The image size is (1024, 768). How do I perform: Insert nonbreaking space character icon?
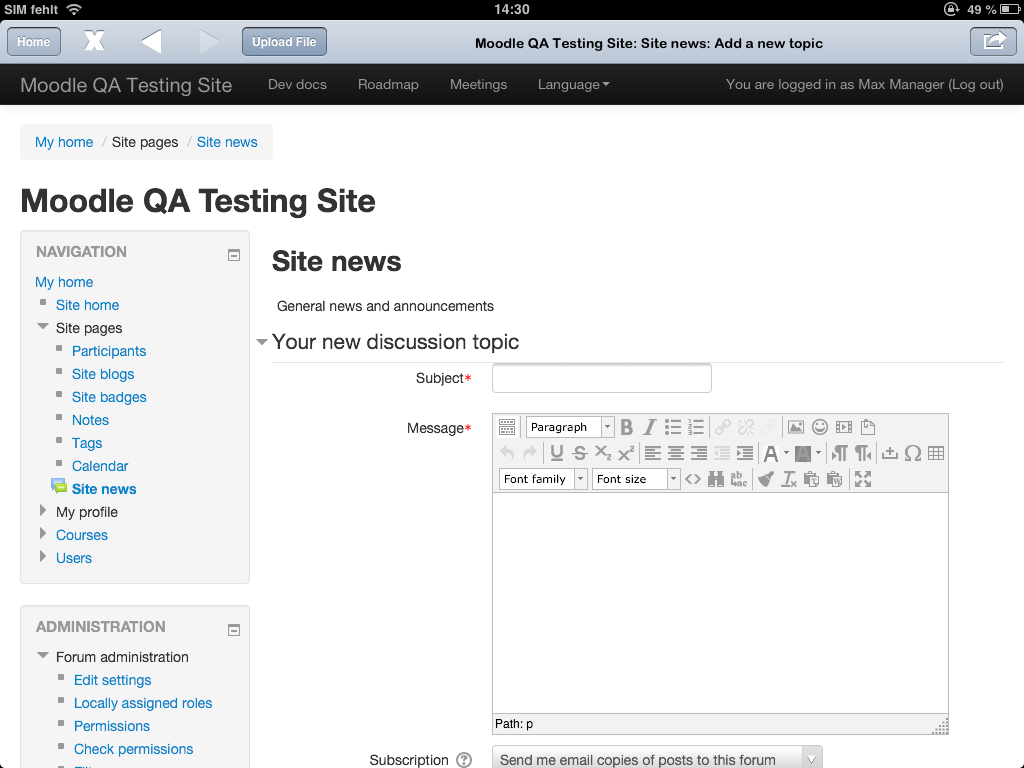click(889, 453)
